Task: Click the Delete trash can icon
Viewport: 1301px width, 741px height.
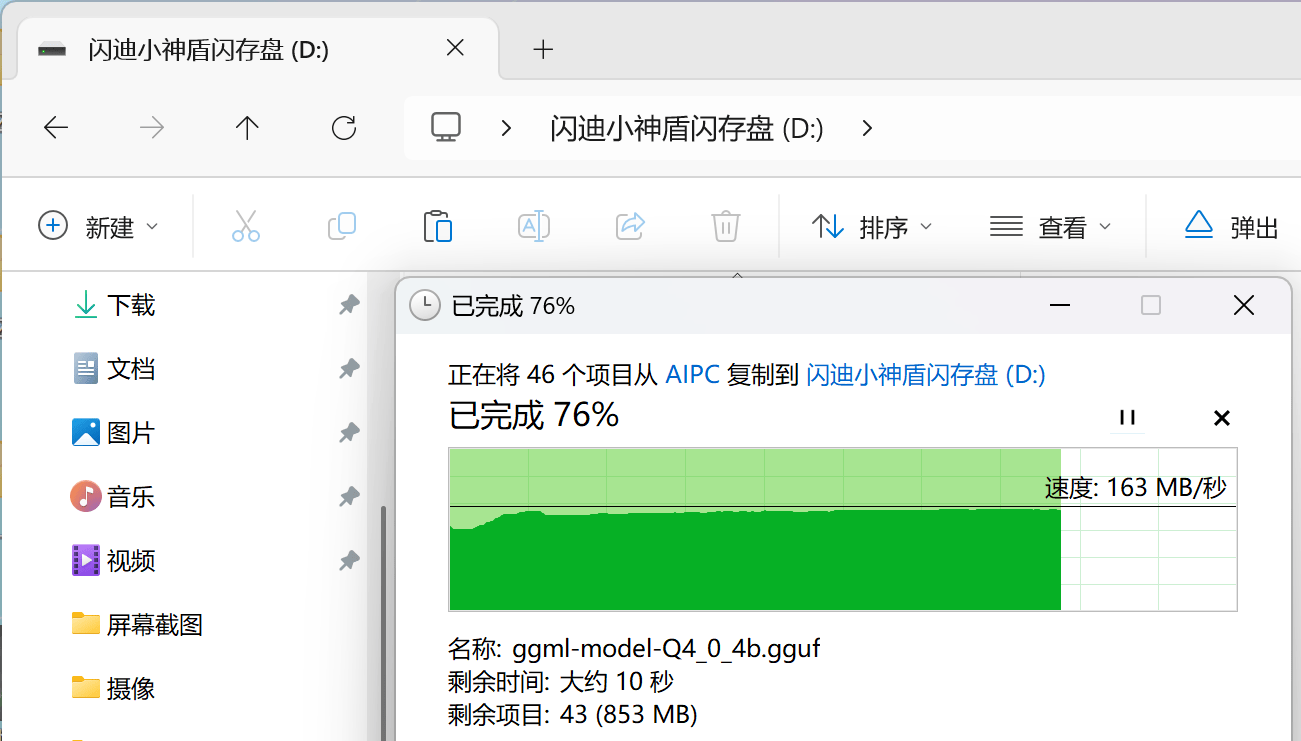Action: 725,227
